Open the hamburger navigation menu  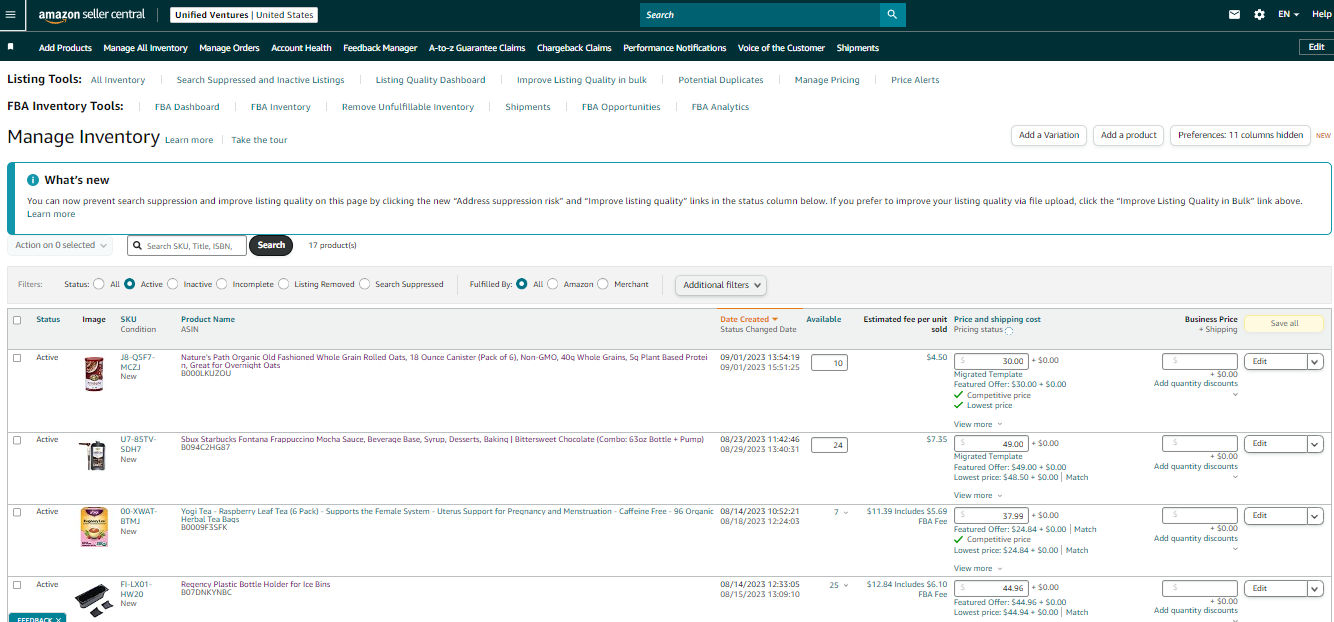pyautogui.click(x=11, y=14)
